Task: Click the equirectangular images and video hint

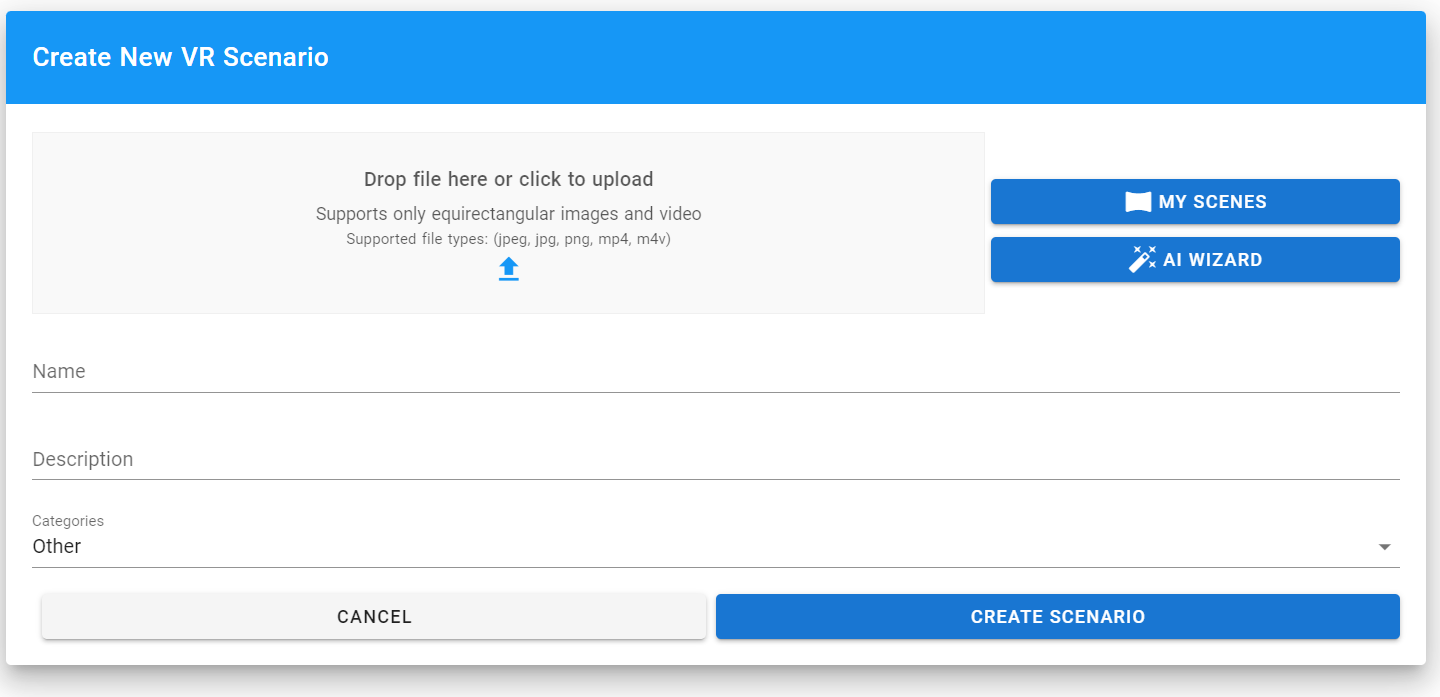Action: 508,214
